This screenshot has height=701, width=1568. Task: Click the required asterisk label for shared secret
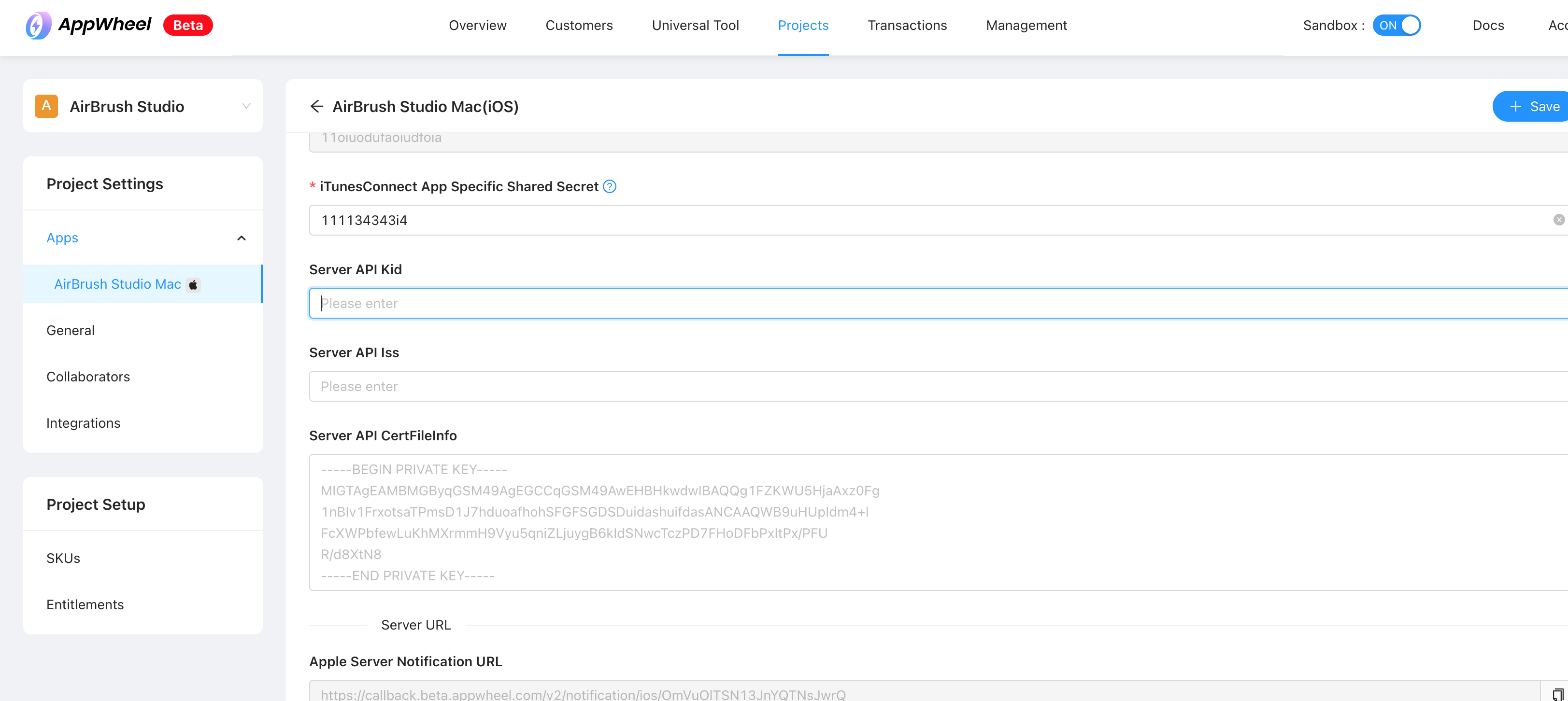tap(312, 186)
